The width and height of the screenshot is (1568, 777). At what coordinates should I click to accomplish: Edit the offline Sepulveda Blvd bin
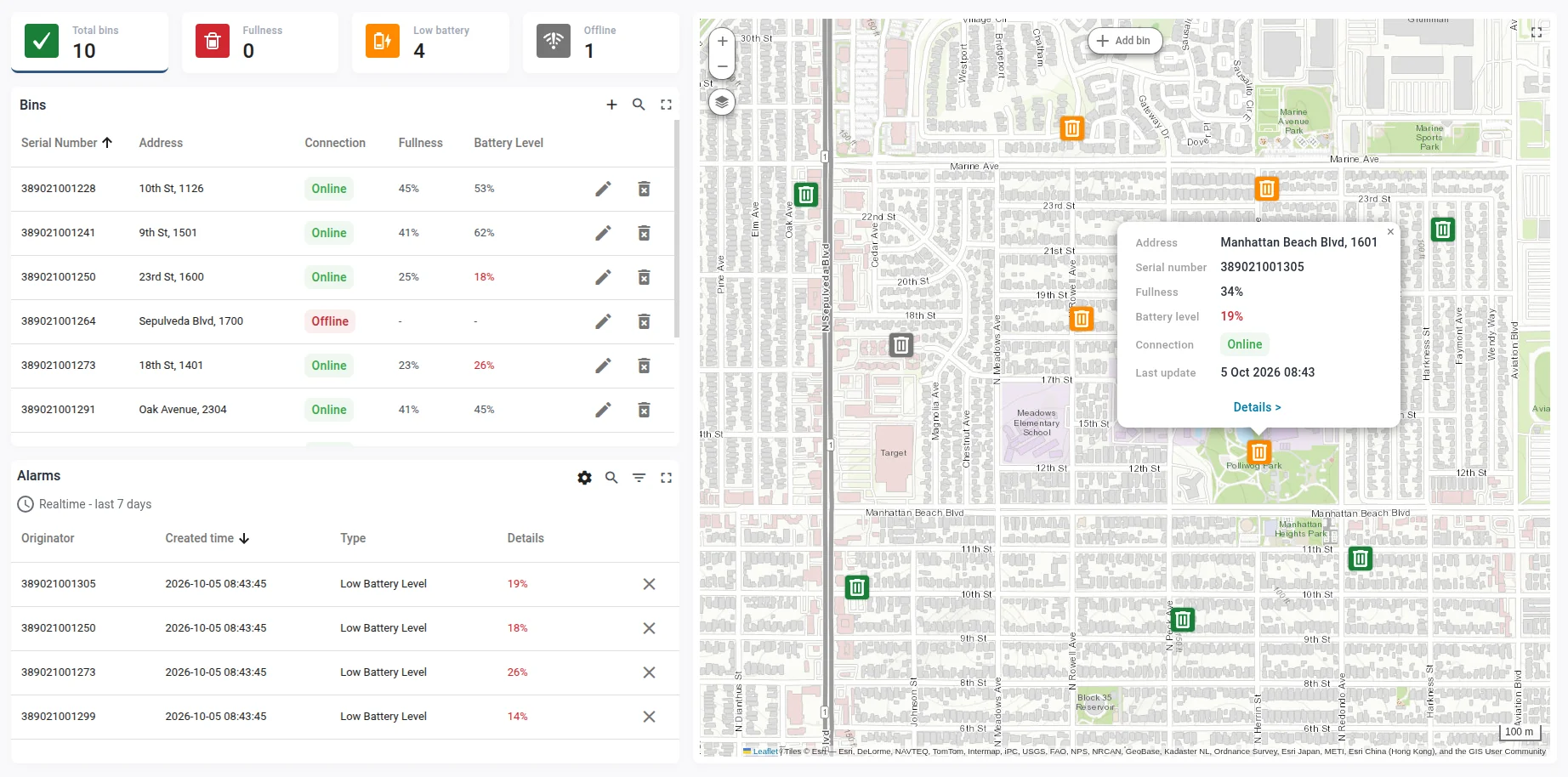[603, 321]
